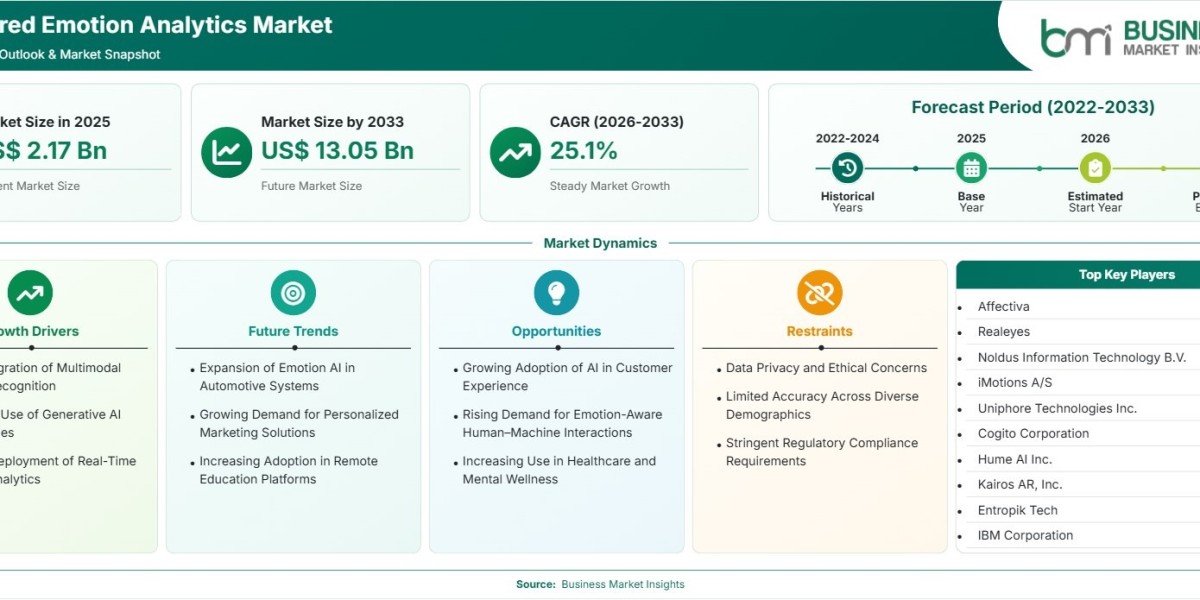Click 'Stringent Regulatory Compliance Requirements' bullet

(822, 452)
